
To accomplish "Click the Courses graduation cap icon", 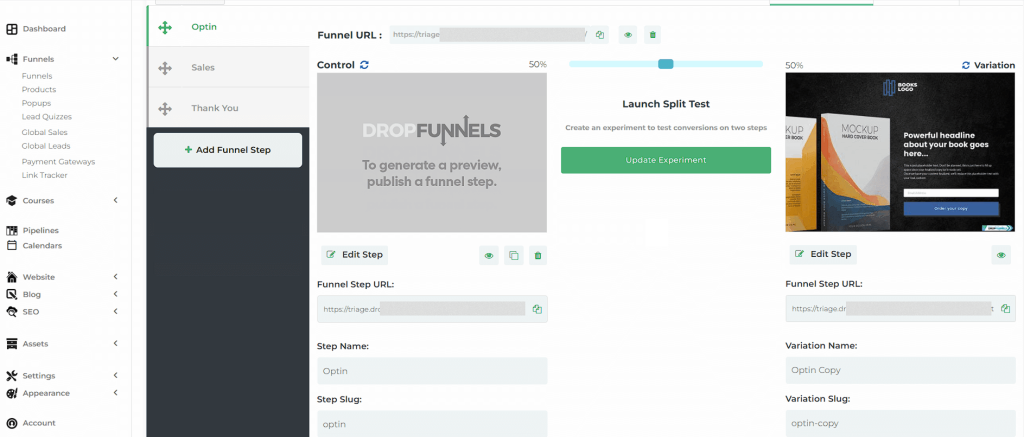I will pos(12,201).
